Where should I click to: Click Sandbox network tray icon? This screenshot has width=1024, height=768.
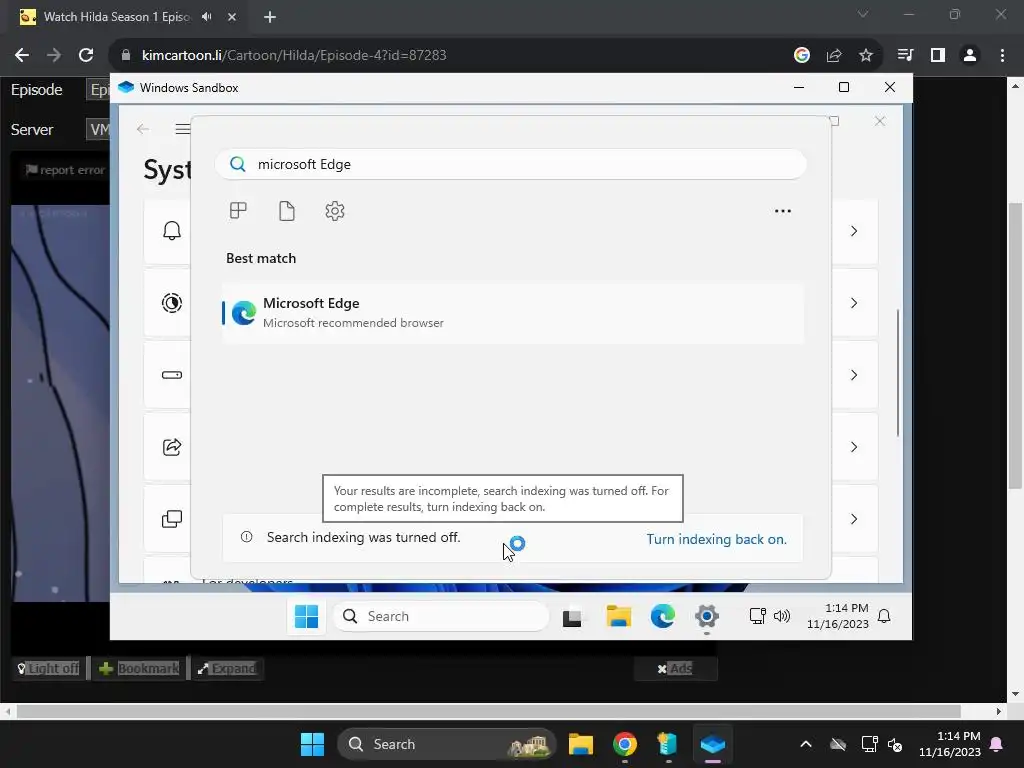758,616
